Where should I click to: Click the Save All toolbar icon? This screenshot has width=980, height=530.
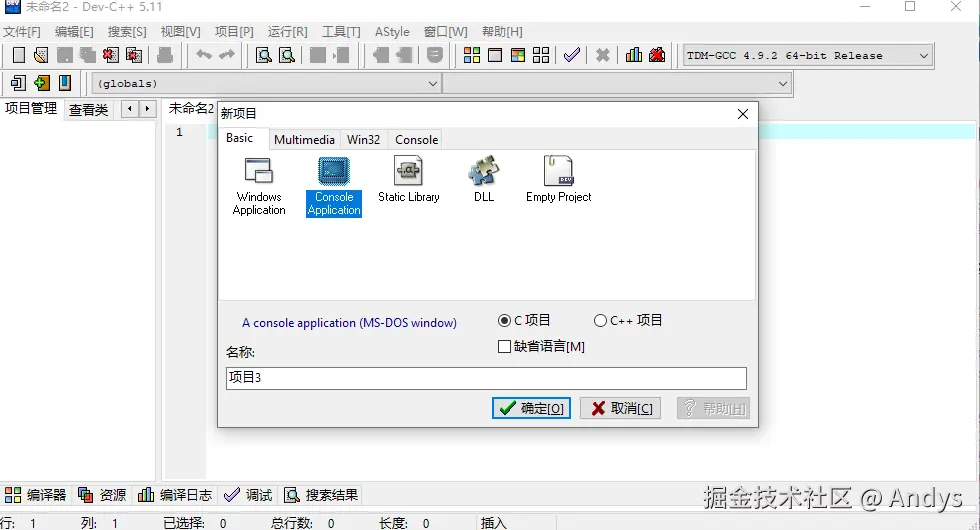coord(88,55)
